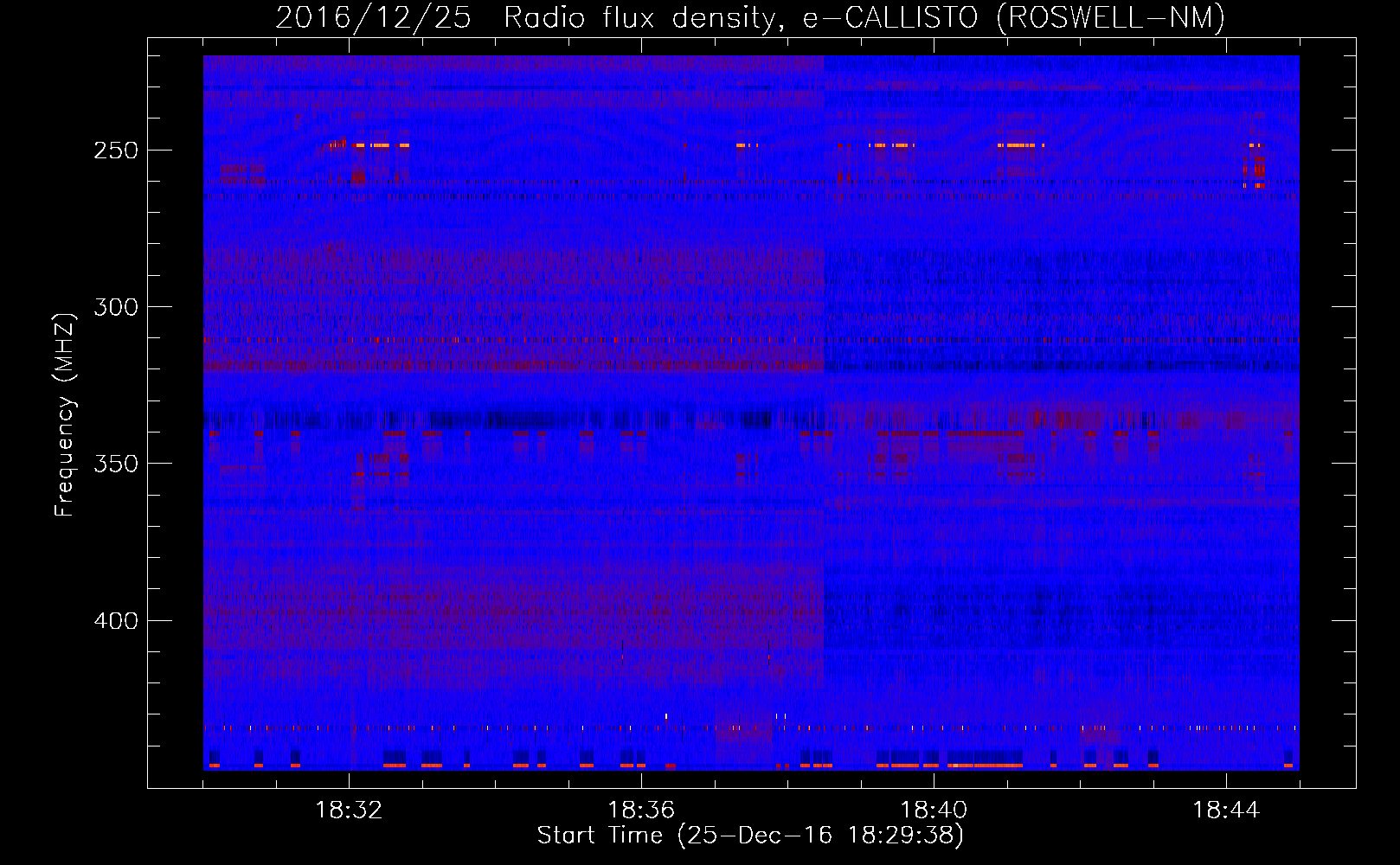Click the 300 frequency tick label

pos(116,307)
